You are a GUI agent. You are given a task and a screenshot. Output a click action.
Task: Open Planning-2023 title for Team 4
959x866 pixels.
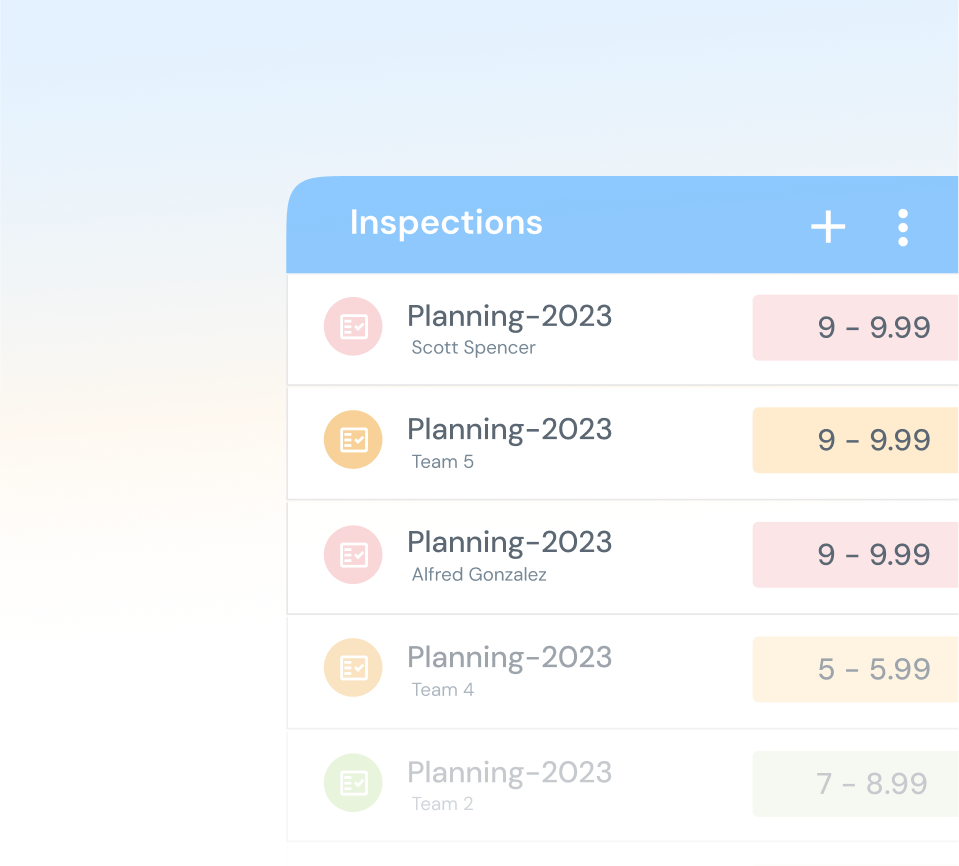click(x=509, y=658)
